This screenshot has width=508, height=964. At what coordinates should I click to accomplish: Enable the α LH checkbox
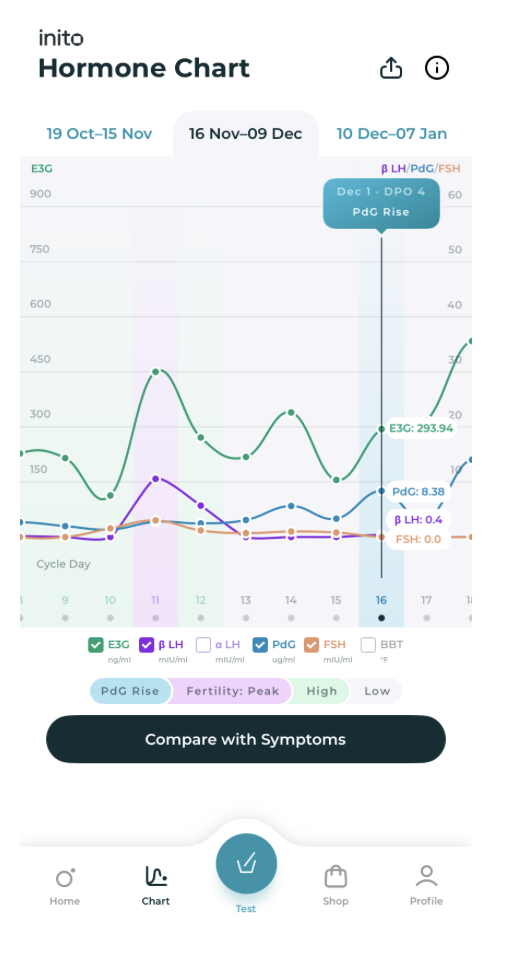click(204, 645)
